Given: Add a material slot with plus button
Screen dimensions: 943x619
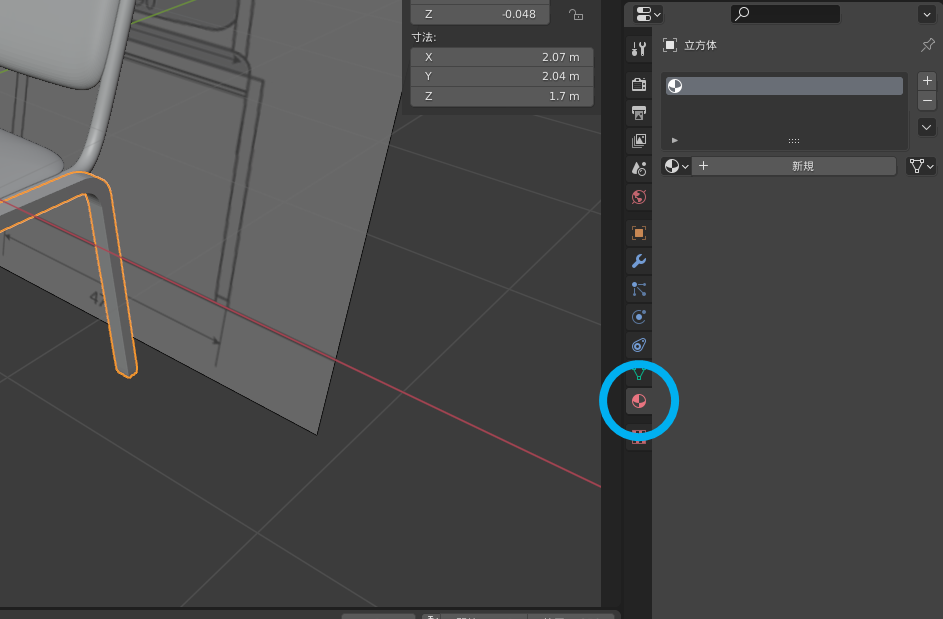Looking at the screenshot, I should point(927,81).
